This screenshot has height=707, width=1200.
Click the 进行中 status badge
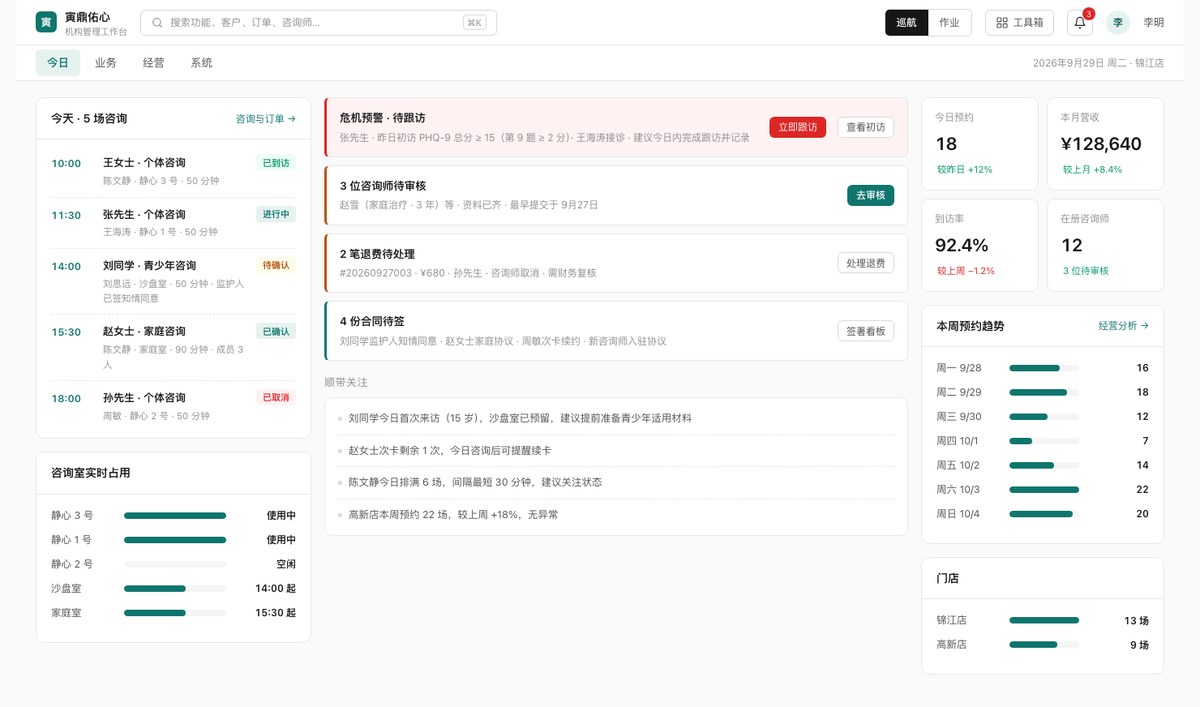point(276,214)
